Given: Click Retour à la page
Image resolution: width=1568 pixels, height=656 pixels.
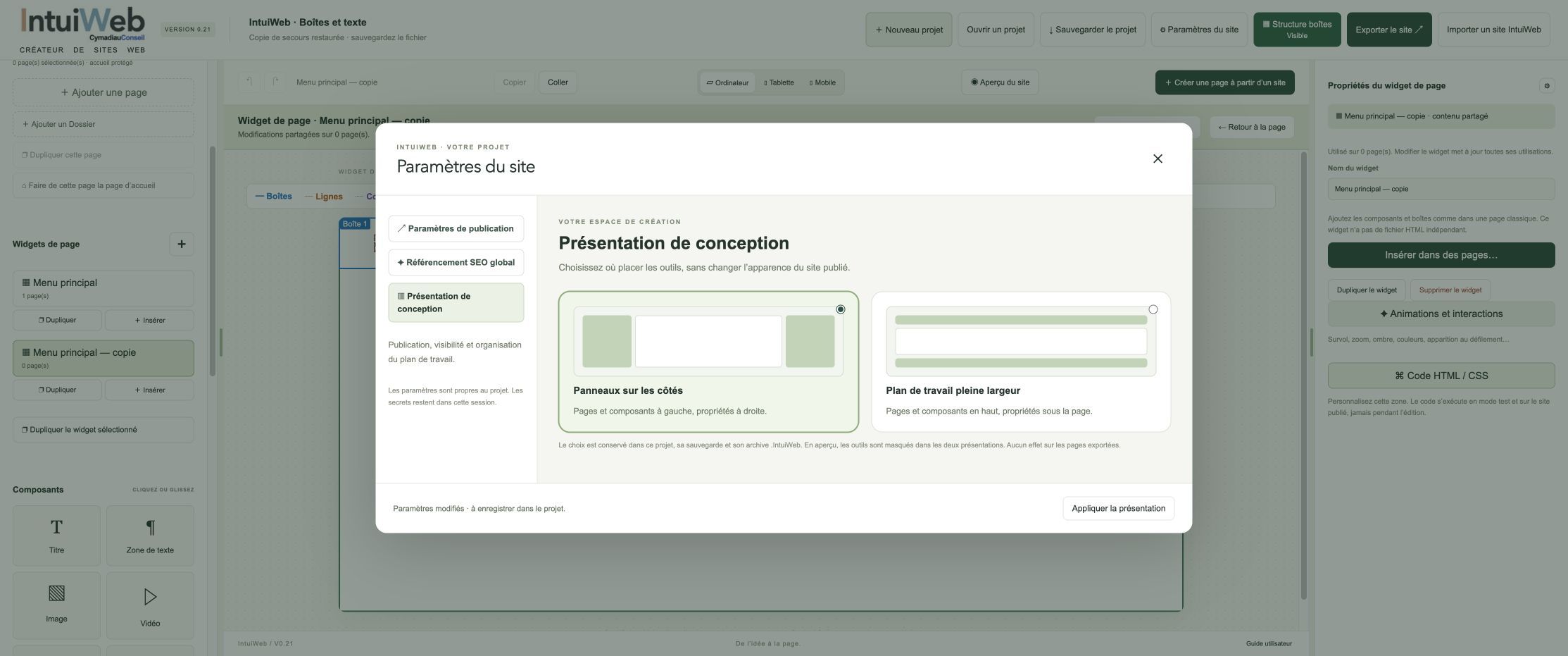Looking at the screenshot, I should [1251, 127].
